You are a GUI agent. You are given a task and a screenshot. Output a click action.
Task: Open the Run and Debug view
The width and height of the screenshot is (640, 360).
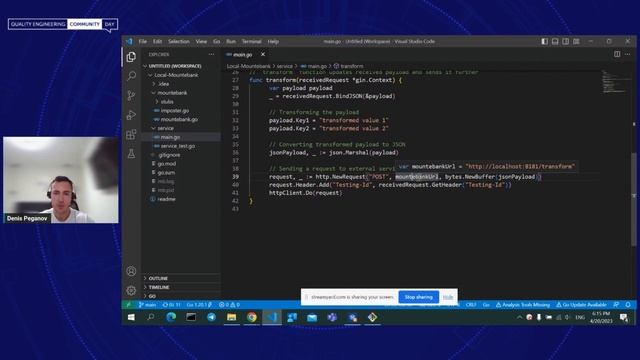pos(131,115)
